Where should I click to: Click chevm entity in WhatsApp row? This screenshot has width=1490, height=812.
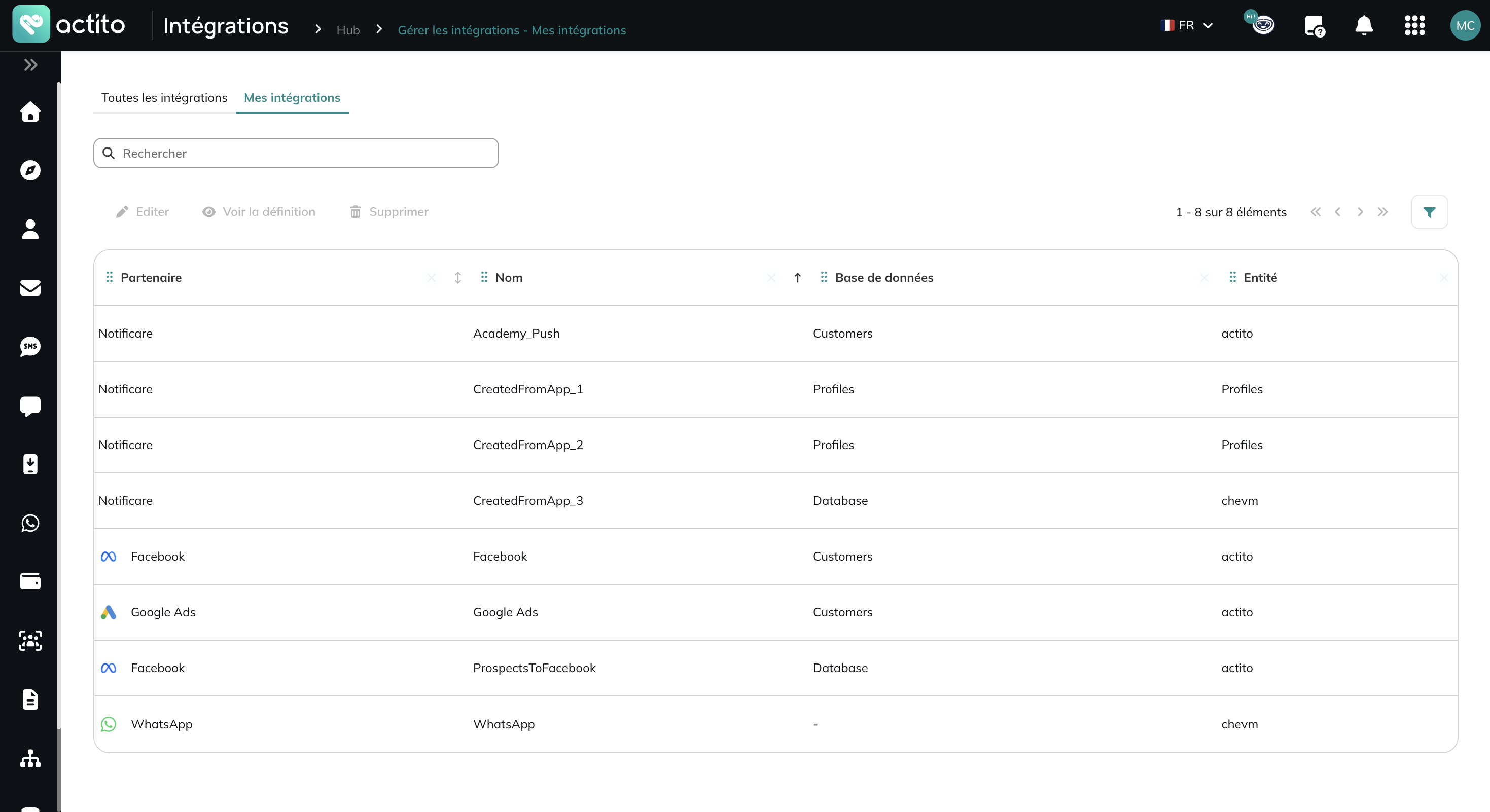click(x=1239, y=725)
